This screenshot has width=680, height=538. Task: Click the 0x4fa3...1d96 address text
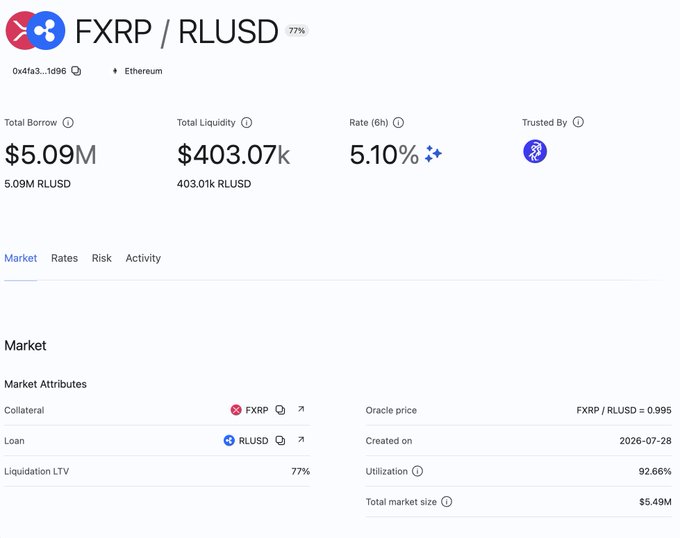tap(39, 71)
